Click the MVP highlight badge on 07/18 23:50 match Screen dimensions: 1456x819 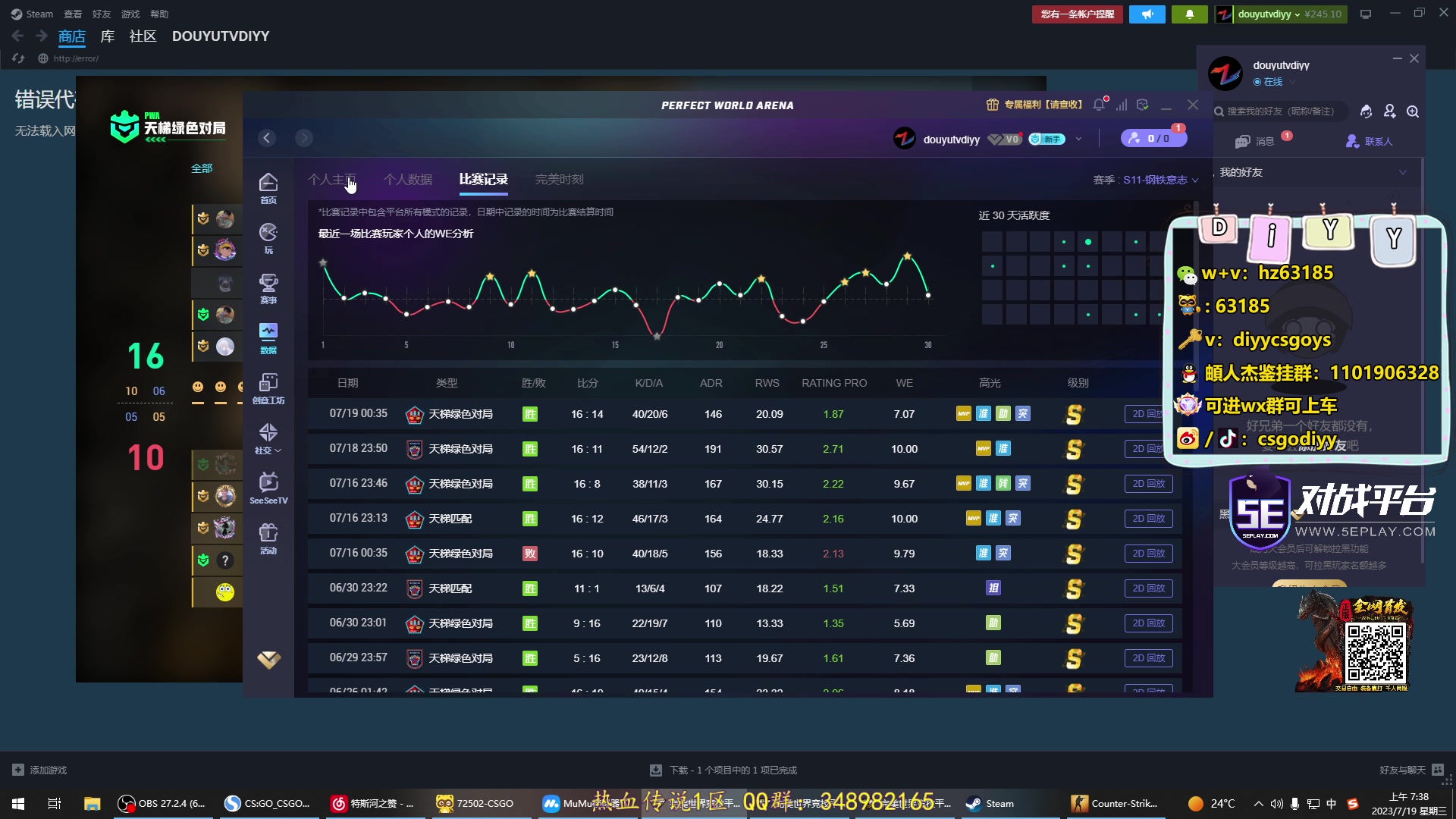pyautogui.click(x=984, y=449)
